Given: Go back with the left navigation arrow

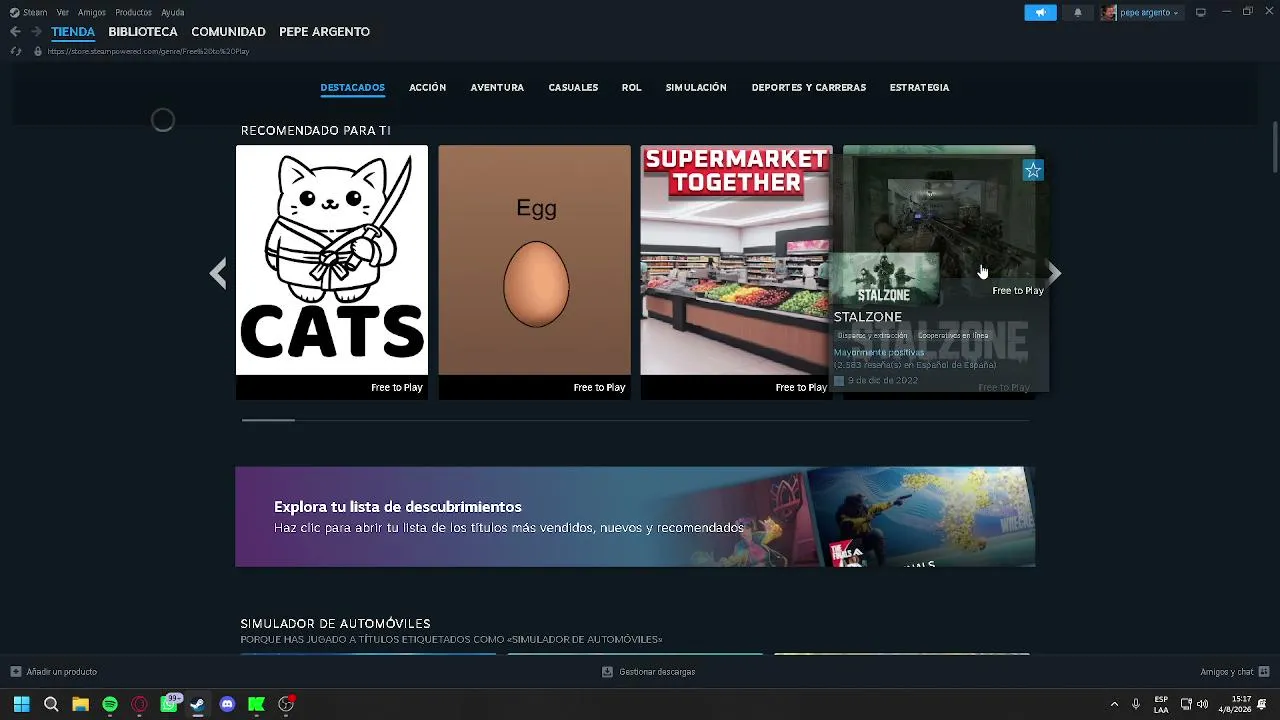Looking at the screenshot, I should (15, 32).
